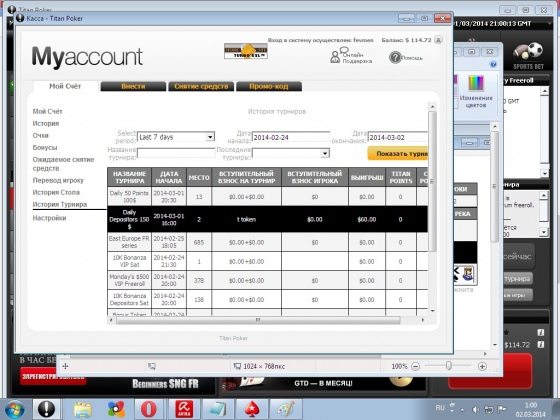Image resolution: width=560 pixels, height=420 pixels.
Task: Open История Стола in sidebar
Action: pyautogui.click(x=56, y=192)
